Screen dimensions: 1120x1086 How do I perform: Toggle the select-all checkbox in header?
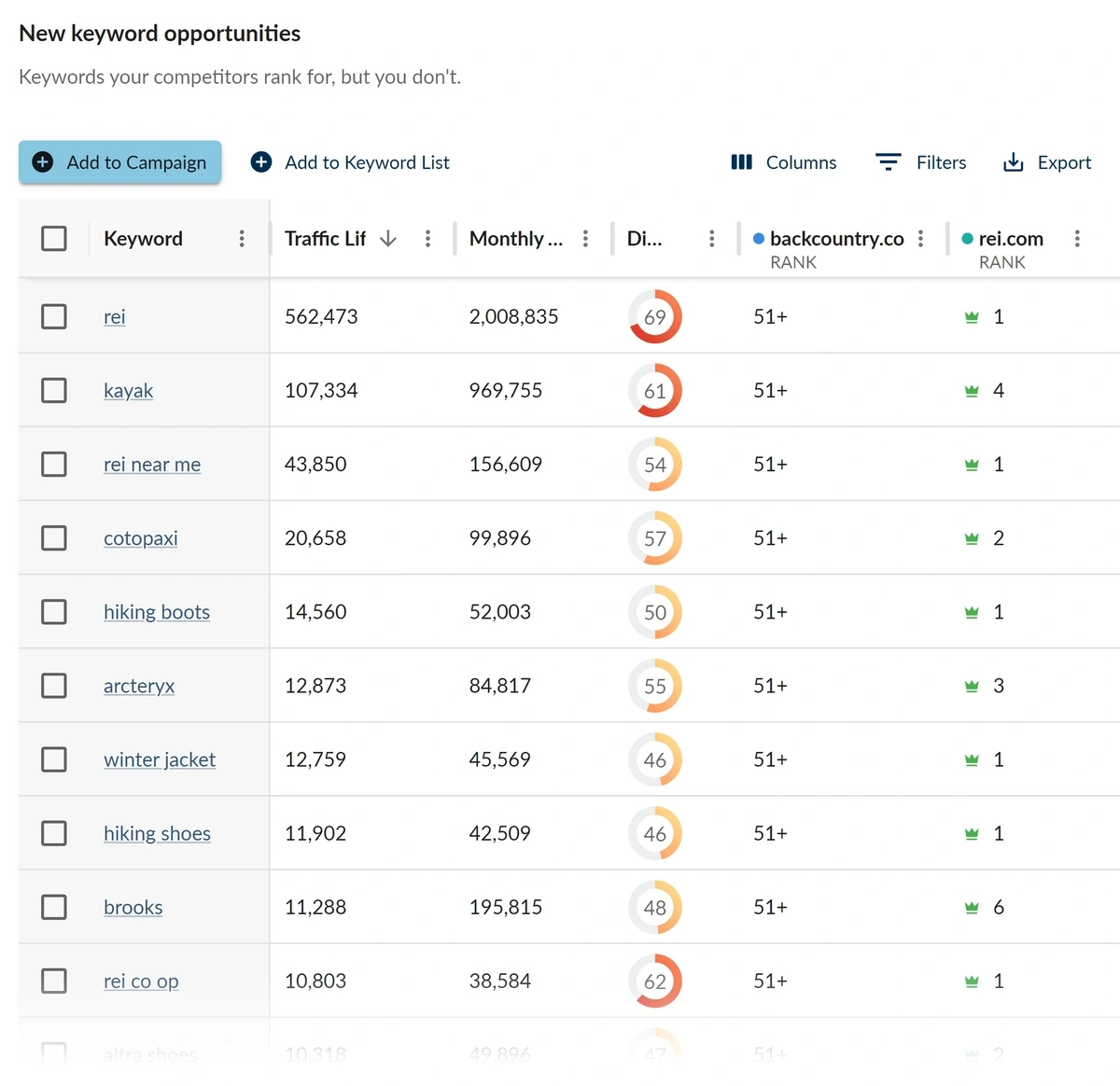click(54, 239)
